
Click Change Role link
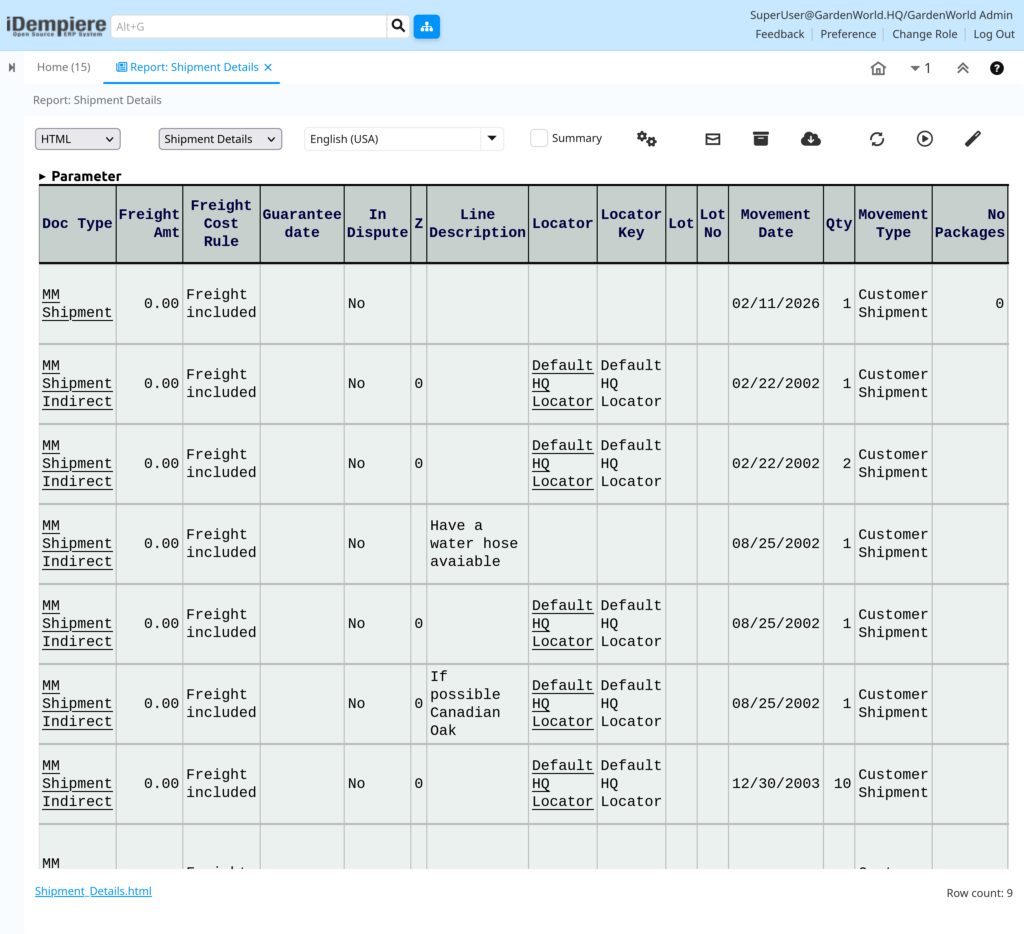[924, 34]
